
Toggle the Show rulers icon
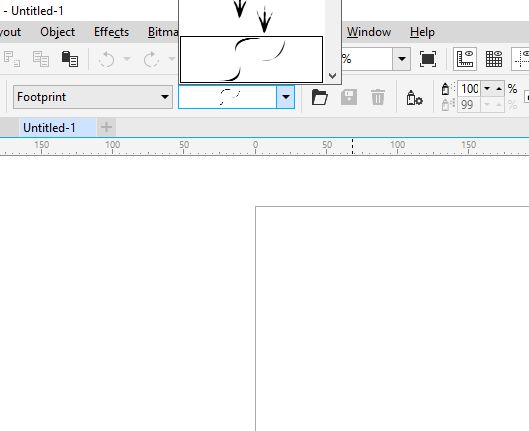click(465, 59)
